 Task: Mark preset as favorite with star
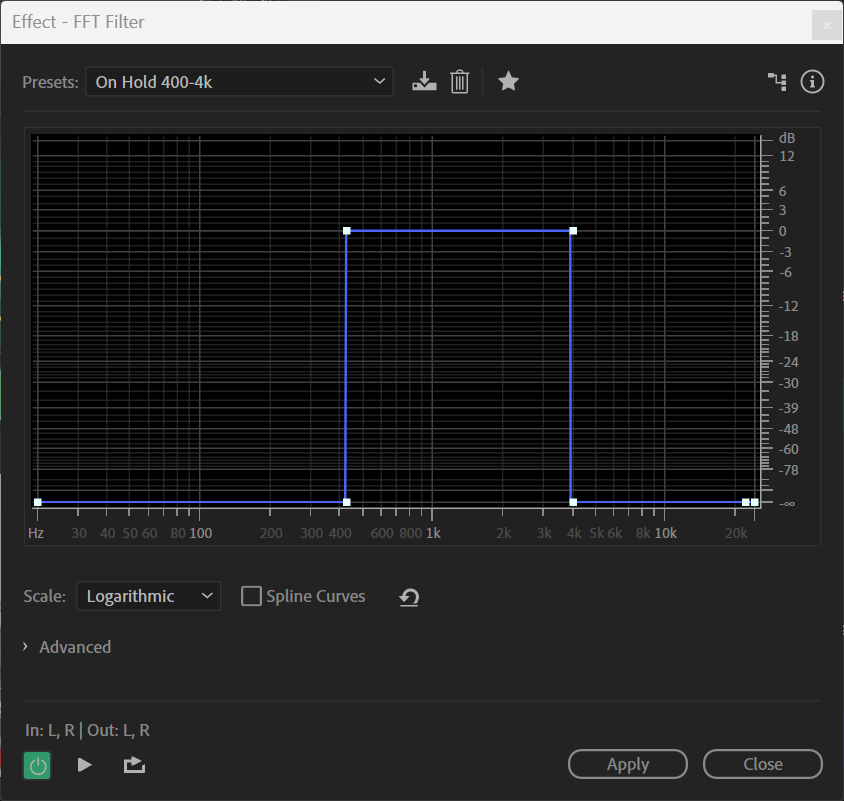(508, 82)
